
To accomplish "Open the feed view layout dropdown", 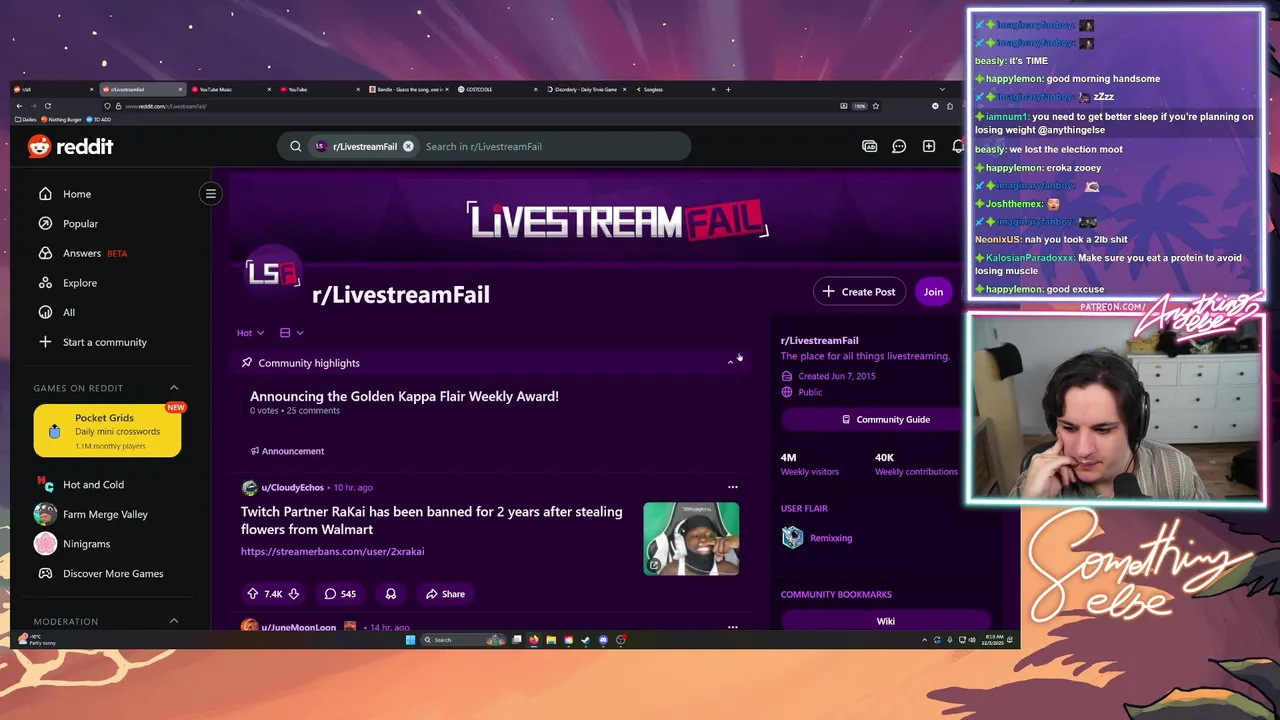I will pos(291,333).
